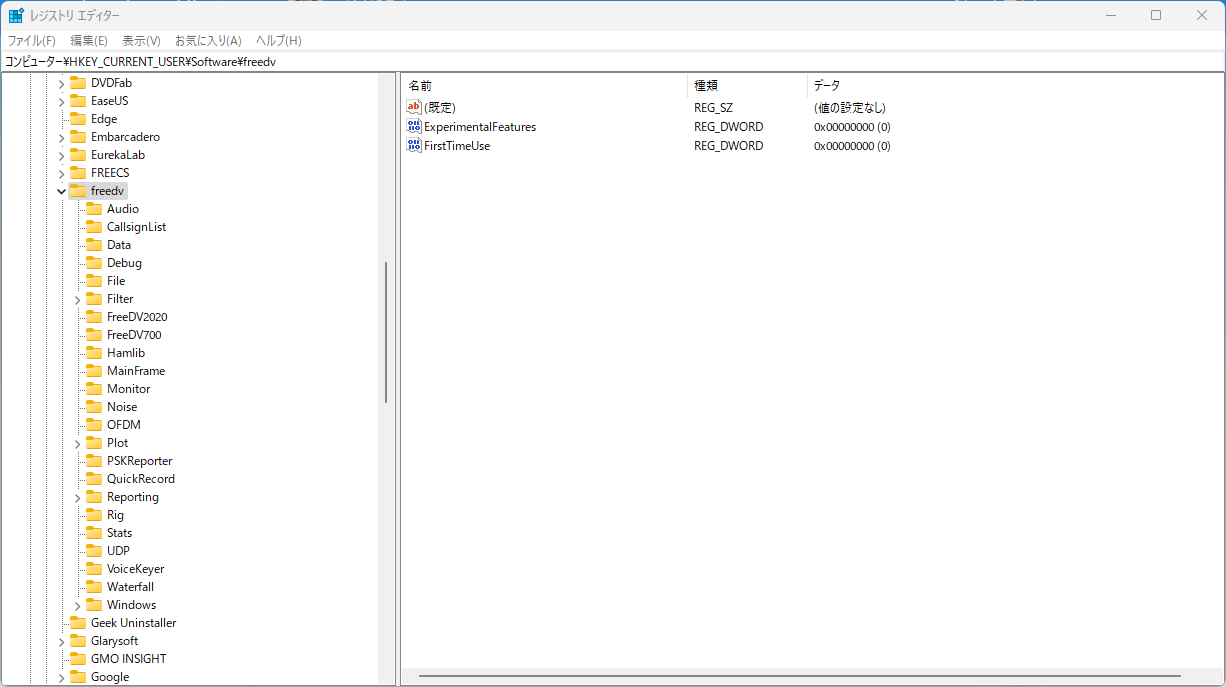Image resolution: width=1226 pixels, height=687 pixels.
Task: Collapse the freedv key
Action: 62,191
